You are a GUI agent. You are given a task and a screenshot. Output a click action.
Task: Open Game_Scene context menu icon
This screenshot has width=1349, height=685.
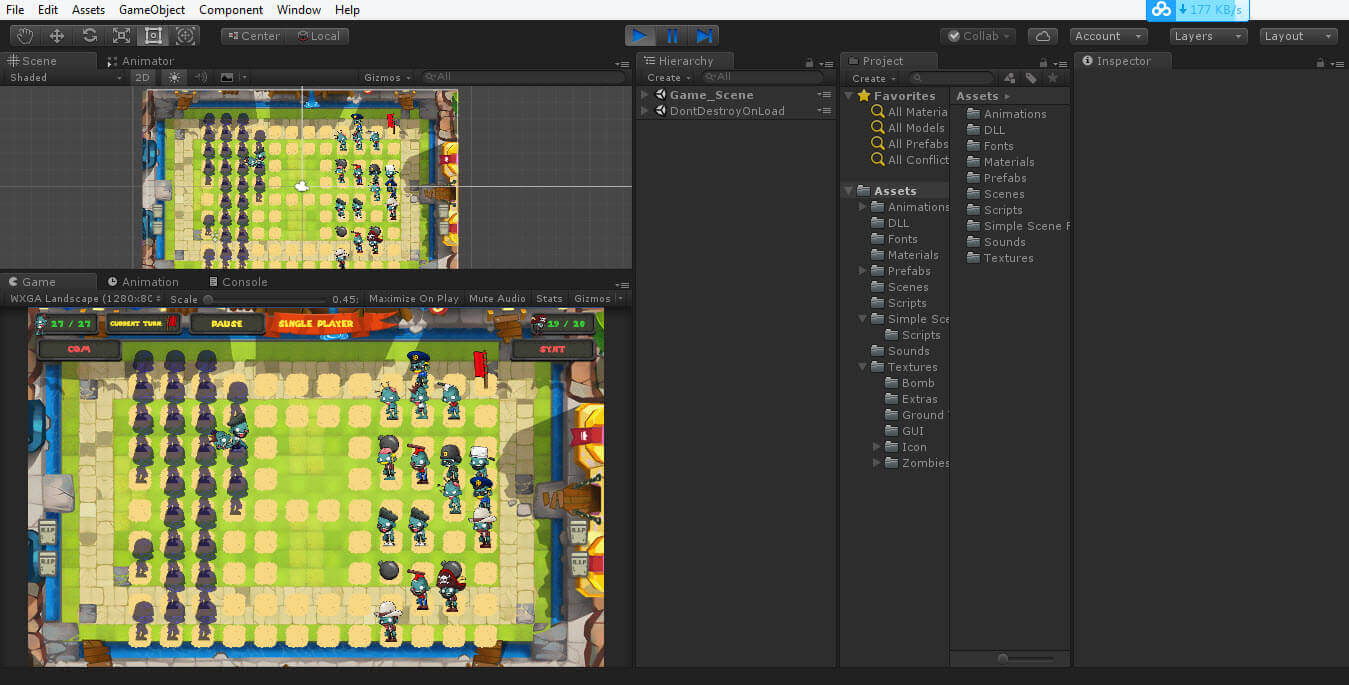pyautogui.click(x=824, y=95)
